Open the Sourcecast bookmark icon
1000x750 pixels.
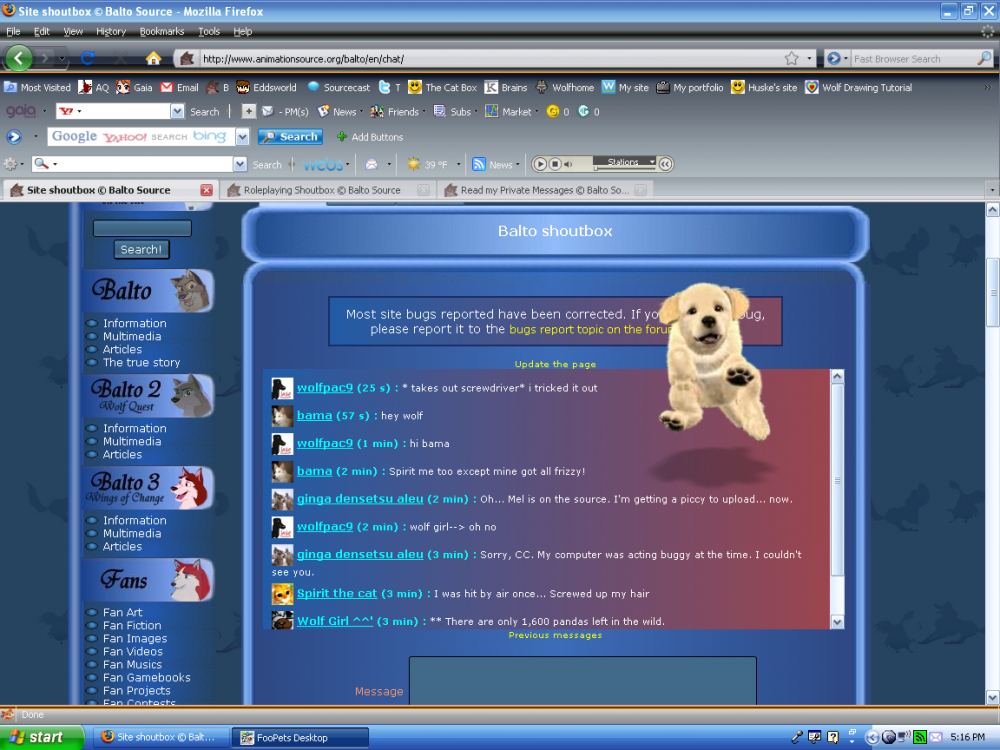[x=313, y=87]
